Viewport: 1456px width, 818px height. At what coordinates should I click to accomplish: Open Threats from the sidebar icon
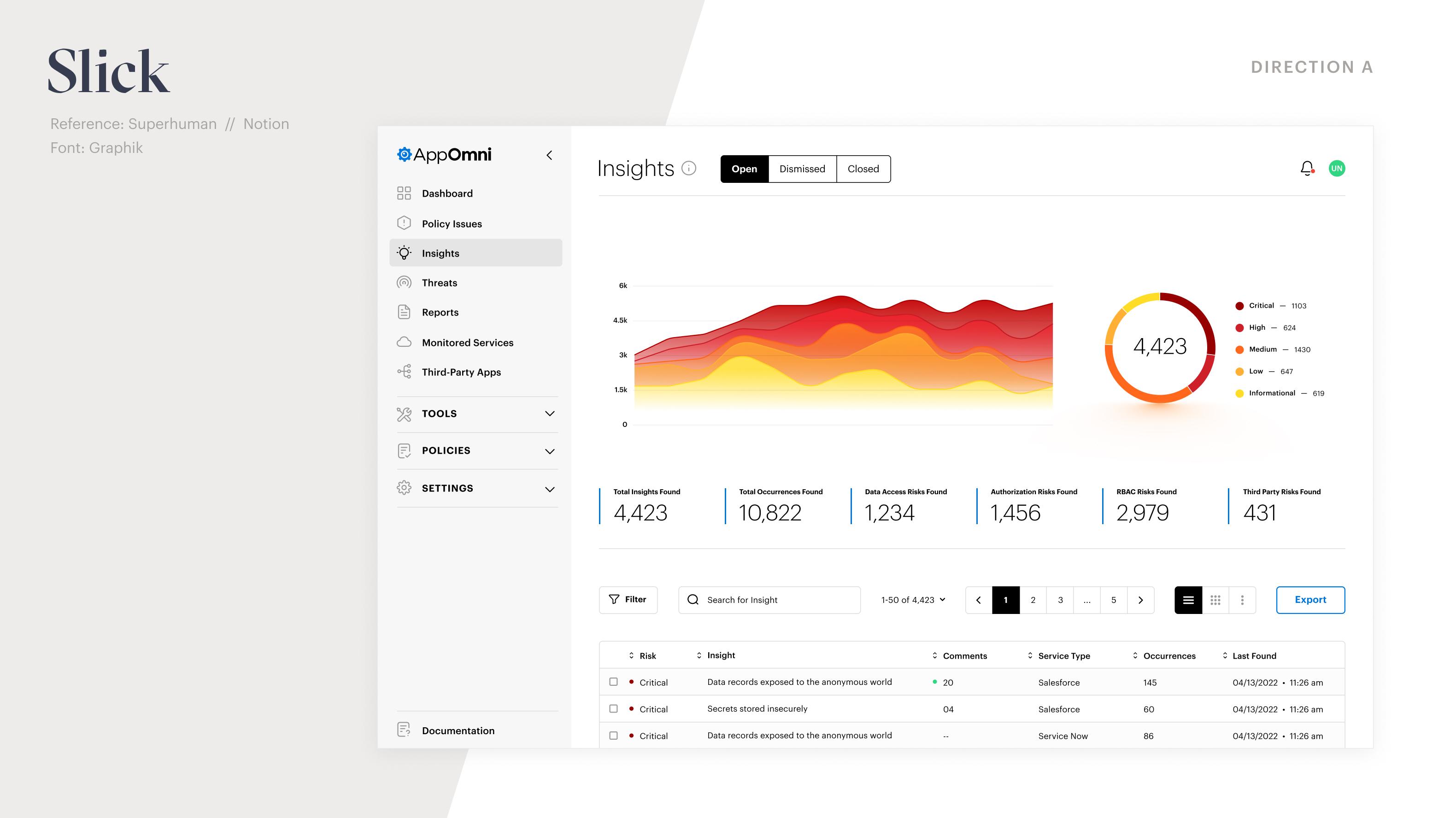pyautogui.click(x=404, y=282)
